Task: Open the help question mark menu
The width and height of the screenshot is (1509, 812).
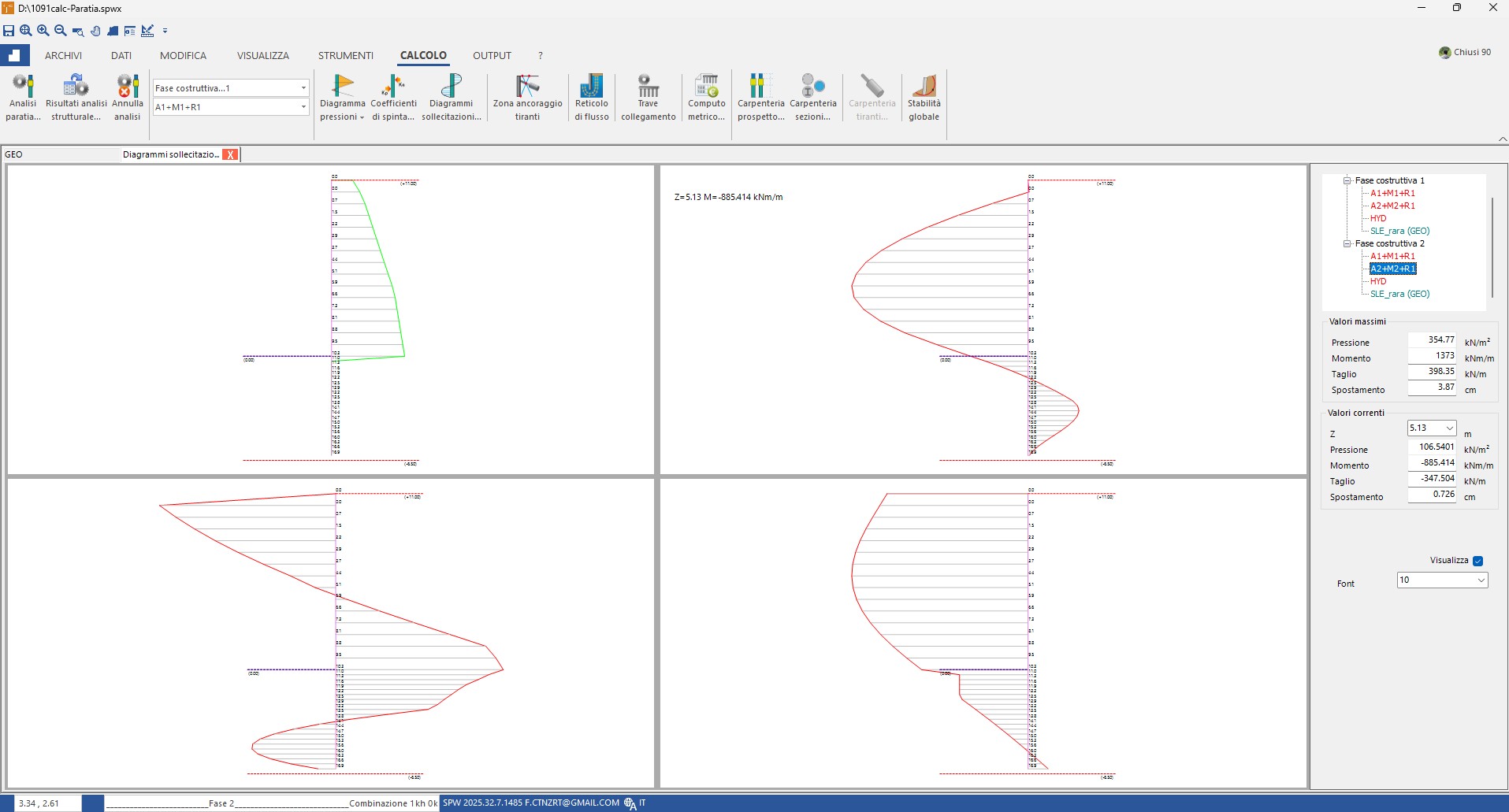Action: pyautogui.click(x=540, y=56)
